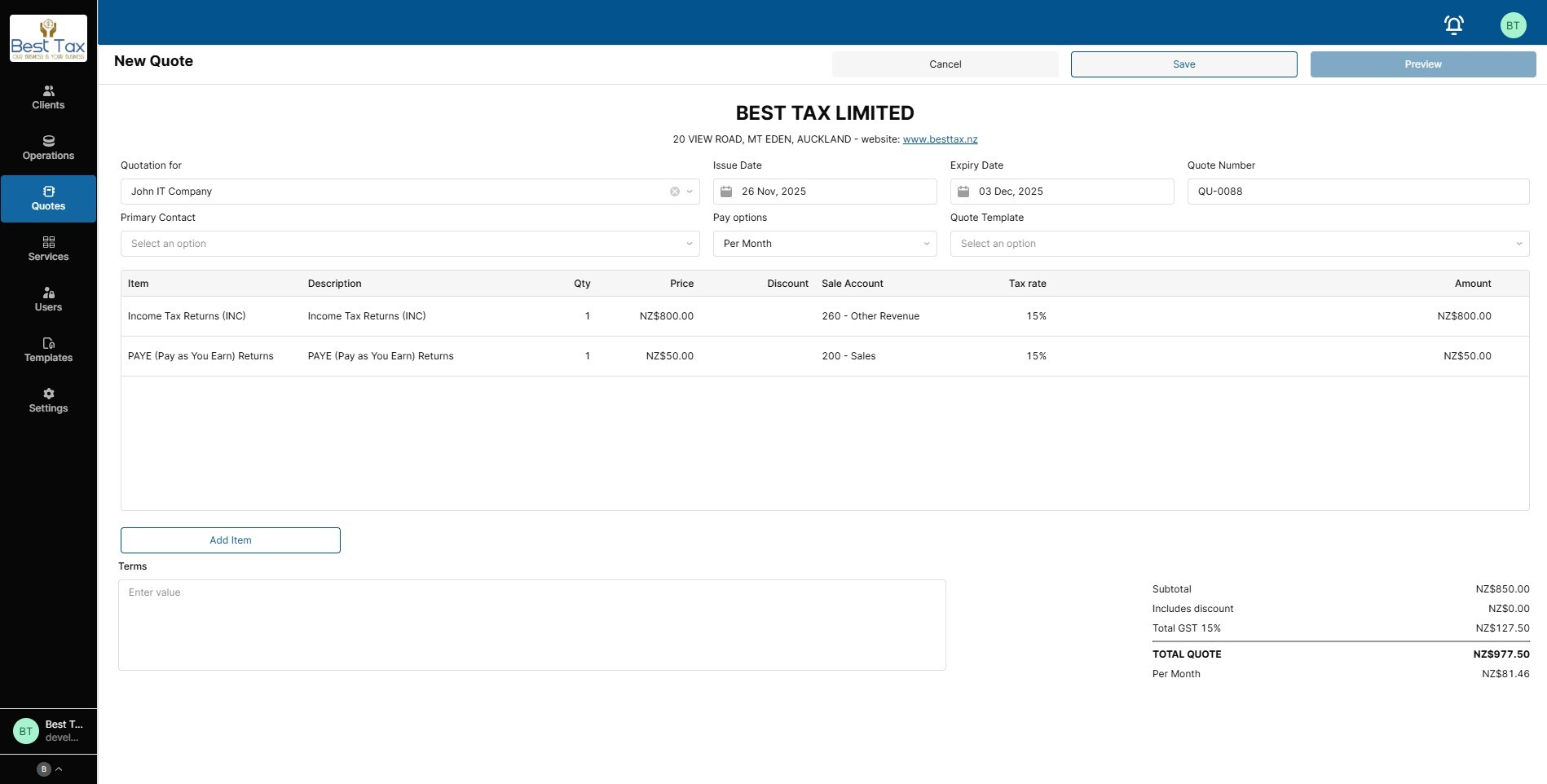Click the Best Tax logo
1547x784 pixels.
click(48, 38)
